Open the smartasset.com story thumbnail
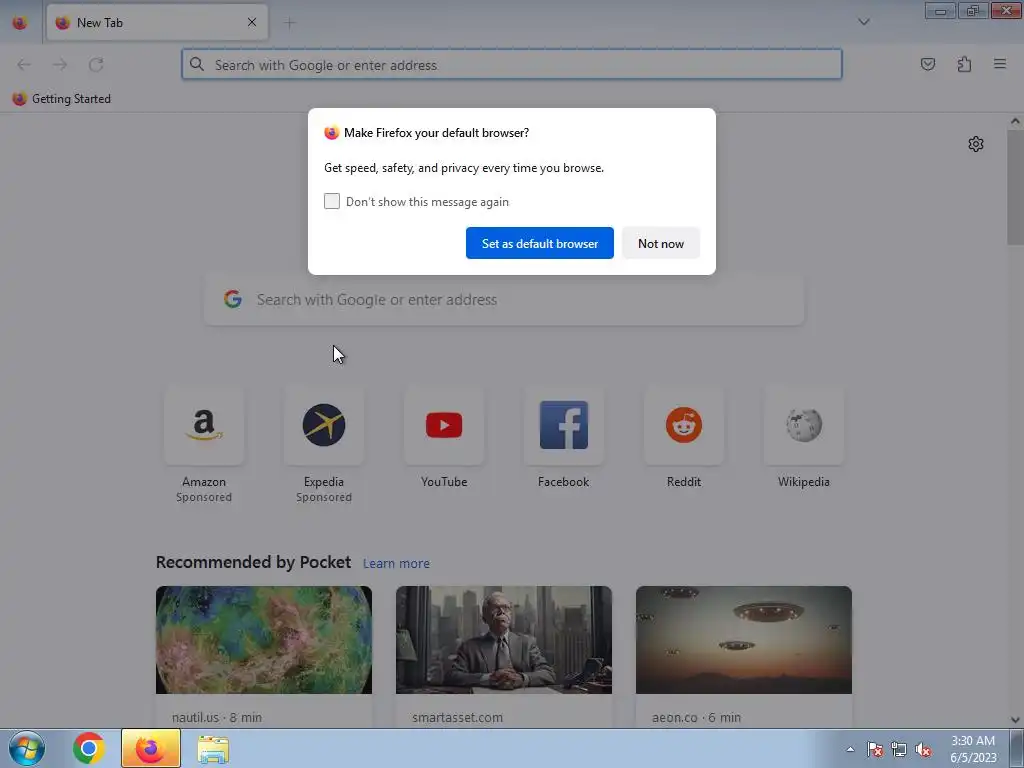This screenshot has width=1024, height=768. (504, 640)
